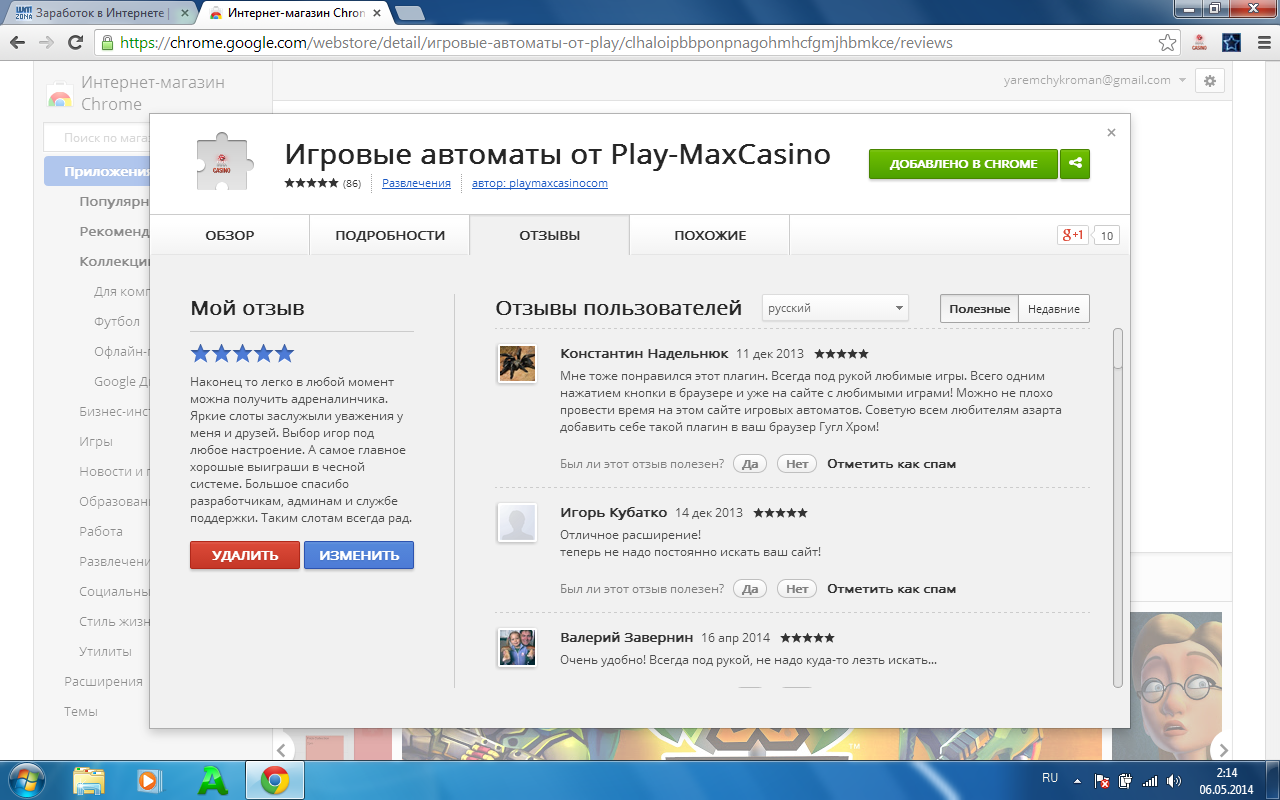Open the account dropdown next to the email
1280x800 pixels.
[x=1183, y=80]
